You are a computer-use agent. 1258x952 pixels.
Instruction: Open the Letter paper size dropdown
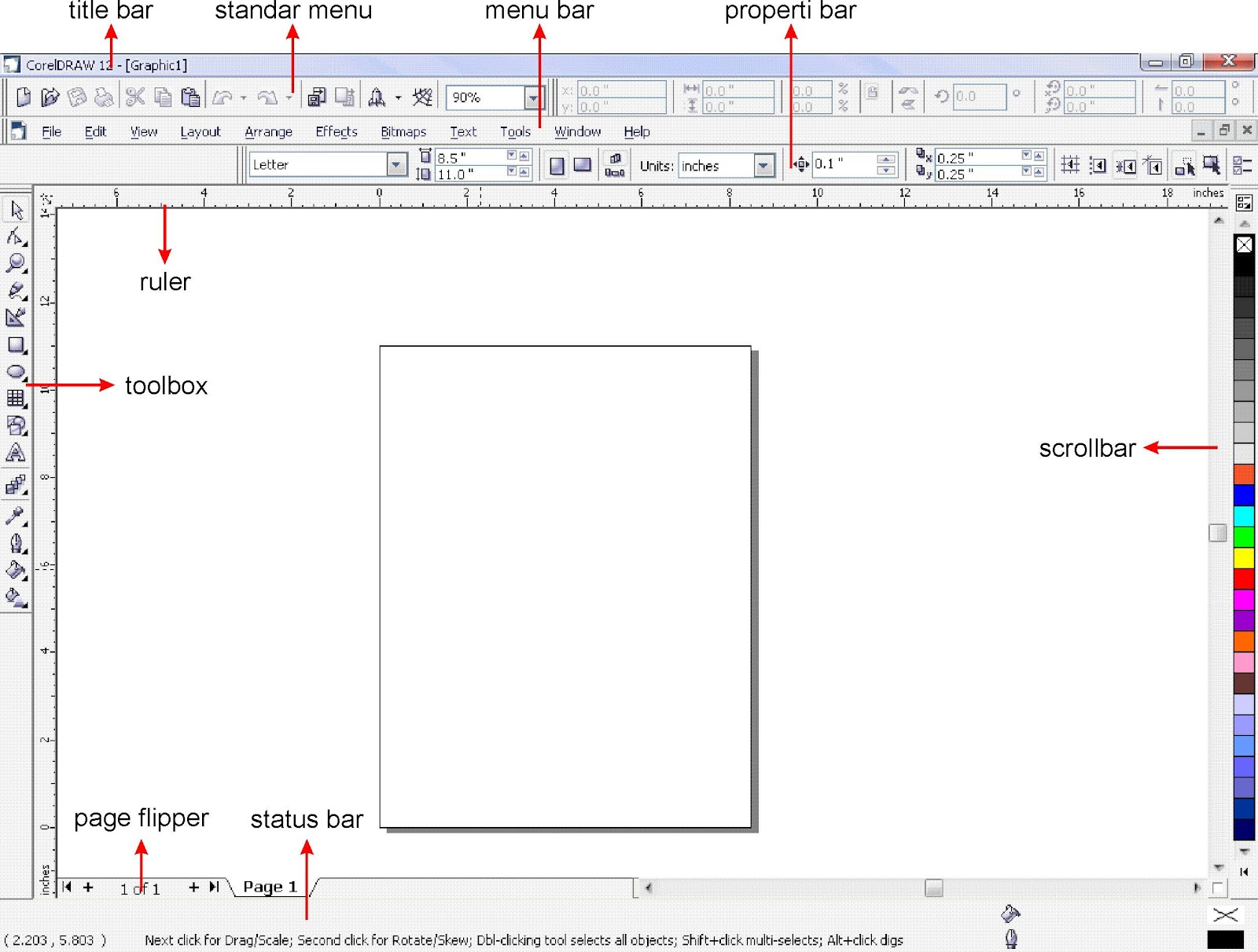click(397, 164)
